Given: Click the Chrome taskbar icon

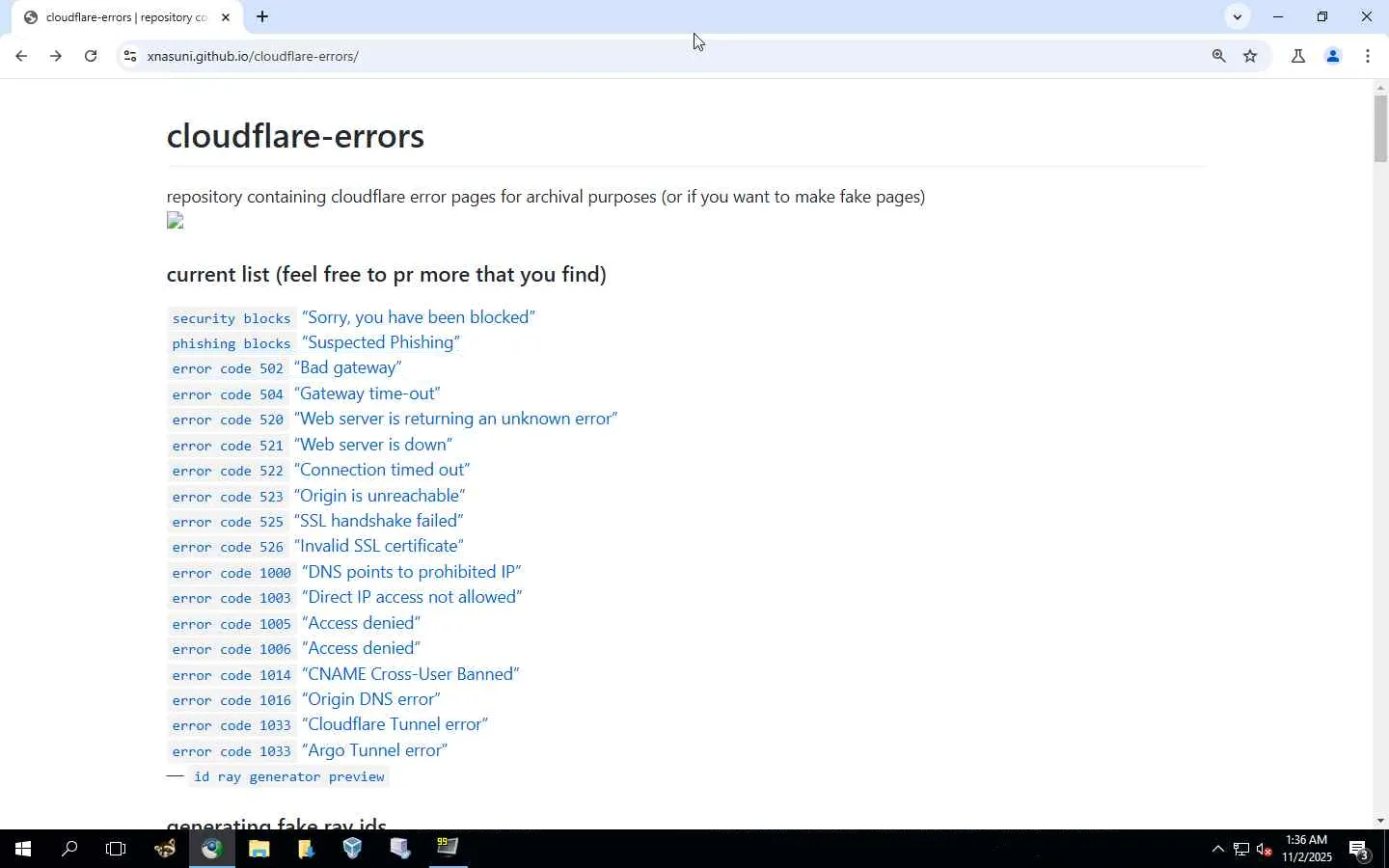Looking at the screenshot, I should [x=211, y=849].
